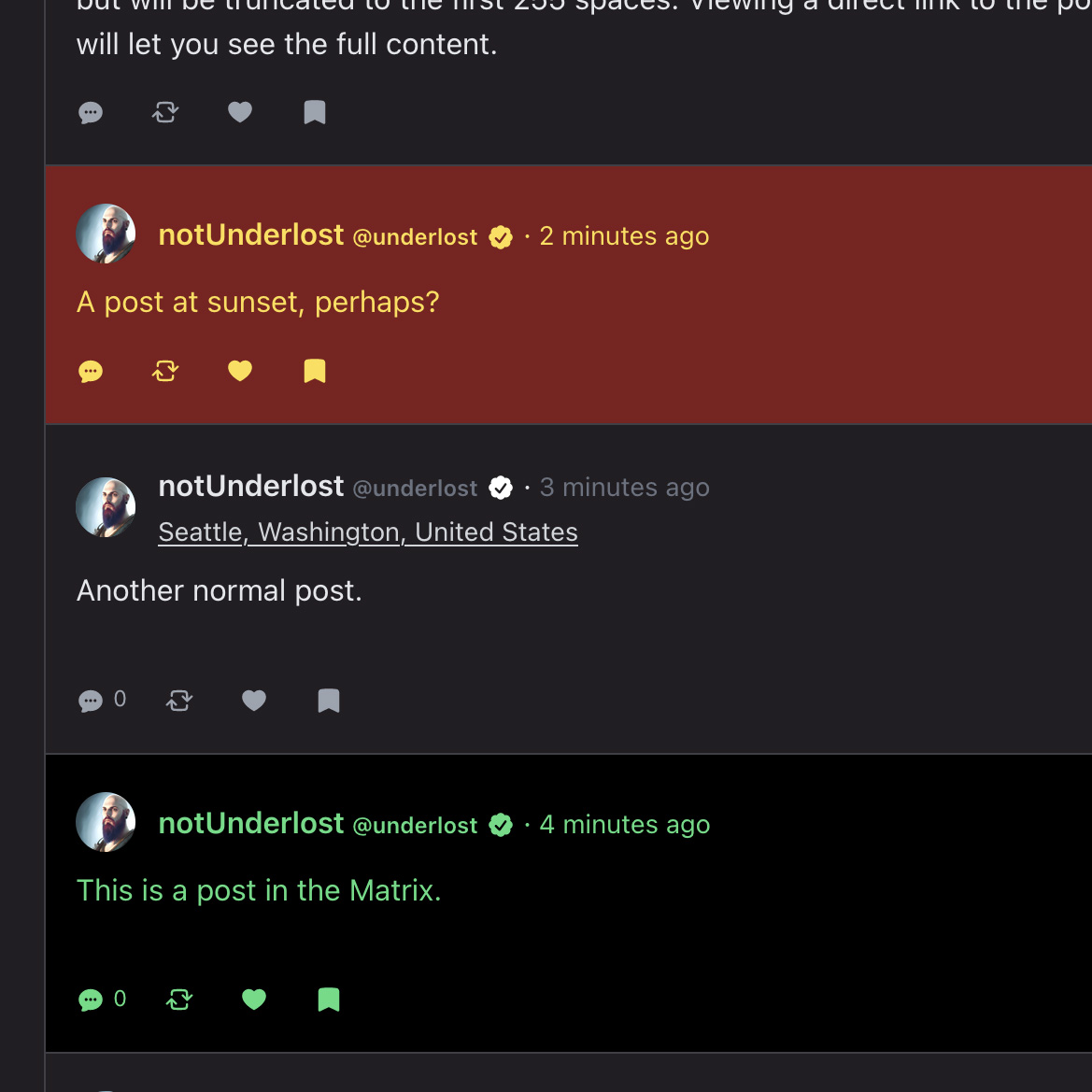Reply to the sunset post
The image size is (1092, 1092).
coord(91,372)
